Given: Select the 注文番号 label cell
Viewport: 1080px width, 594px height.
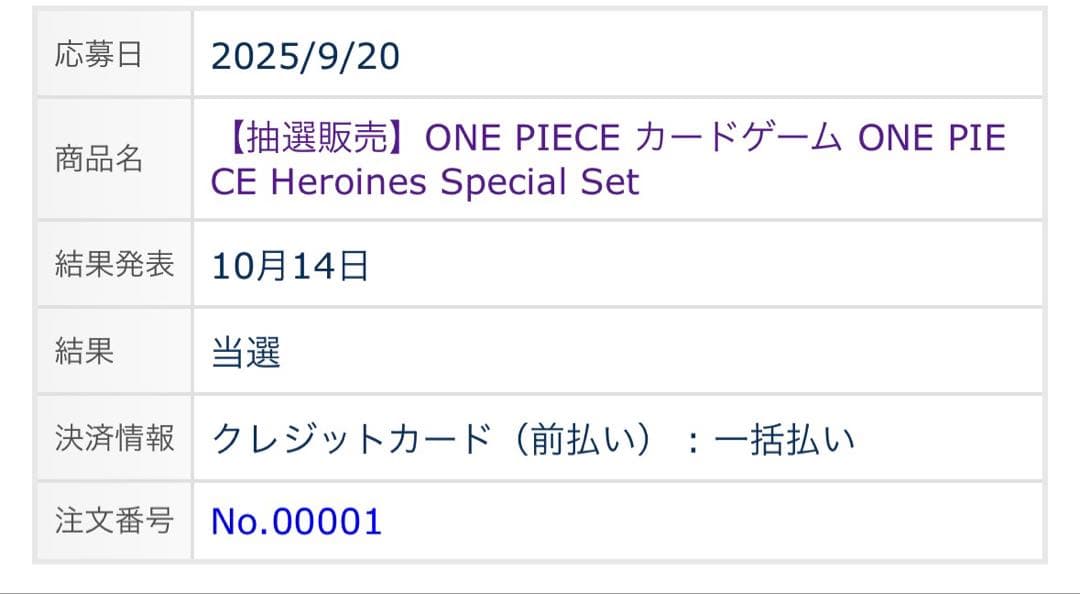Looking at the screenshot, I should click(114, 520).
